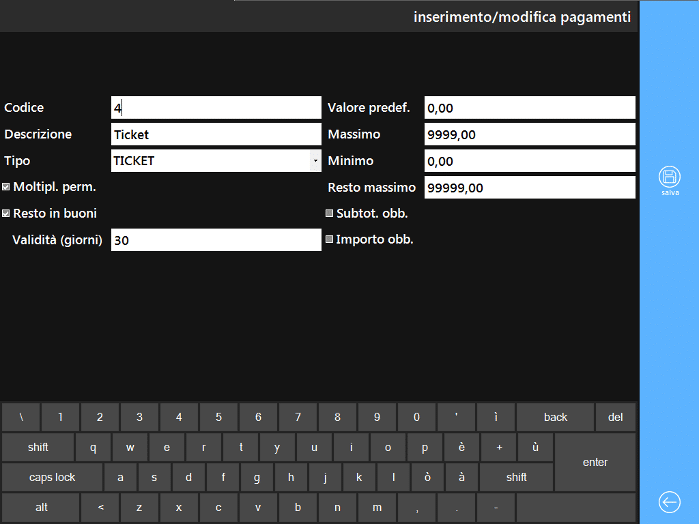This screenshot has height=524, width=700.
Task: Tap the f key
Action: [223, 477]
